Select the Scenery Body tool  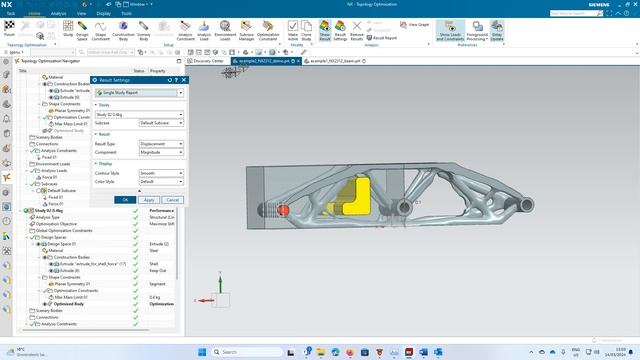(x=144, y=31)
